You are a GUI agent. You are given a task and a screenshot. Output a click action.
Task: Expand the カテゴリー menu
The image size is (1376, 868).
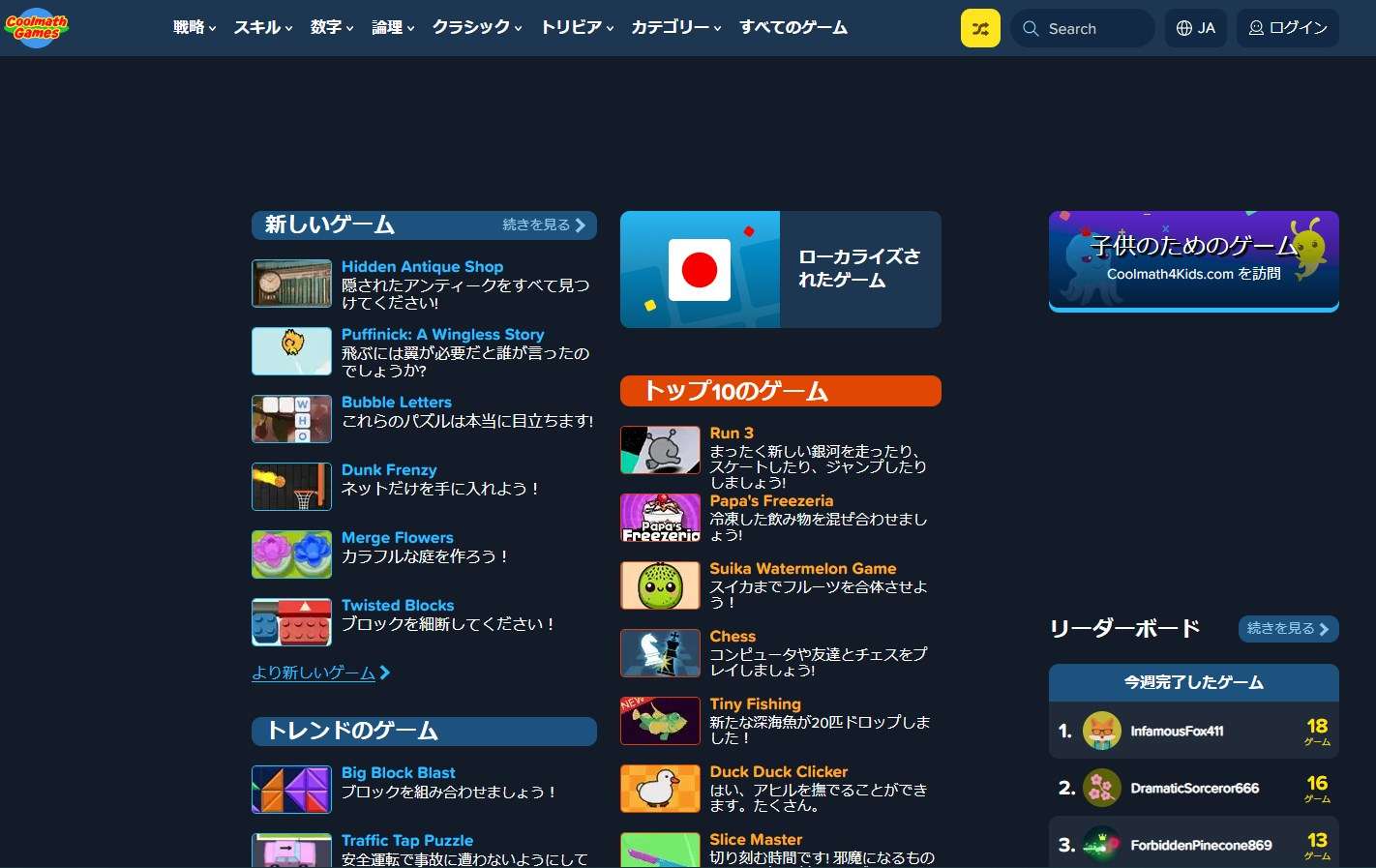pyautogui.click(x=676, y=27)
